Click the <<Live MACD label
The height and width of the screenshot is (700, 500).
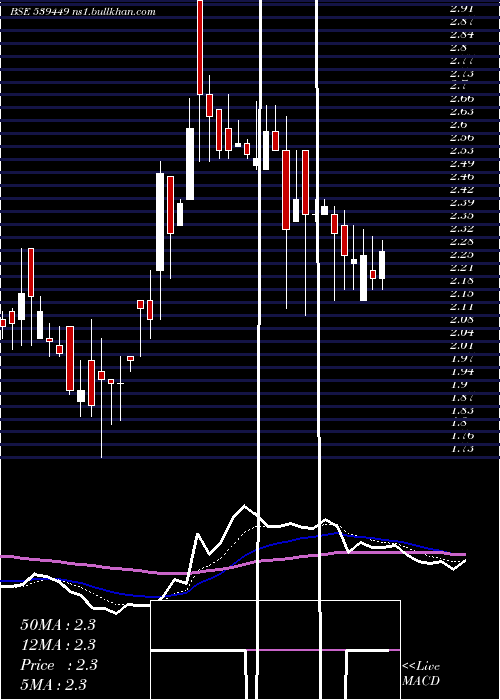(421, 674)
